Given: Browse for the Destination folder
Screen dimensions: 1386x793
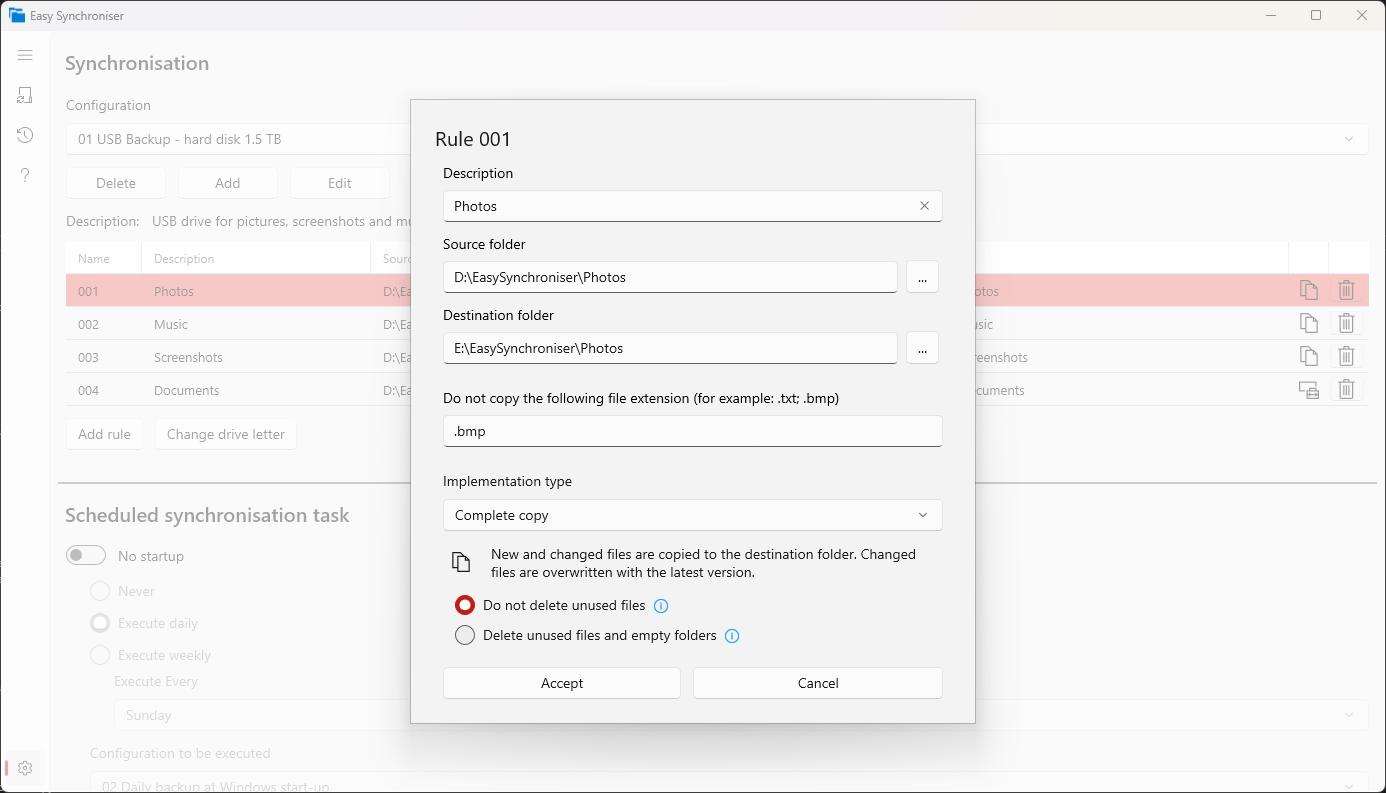Looking at the screenshot, I should (x=922, y=348).
